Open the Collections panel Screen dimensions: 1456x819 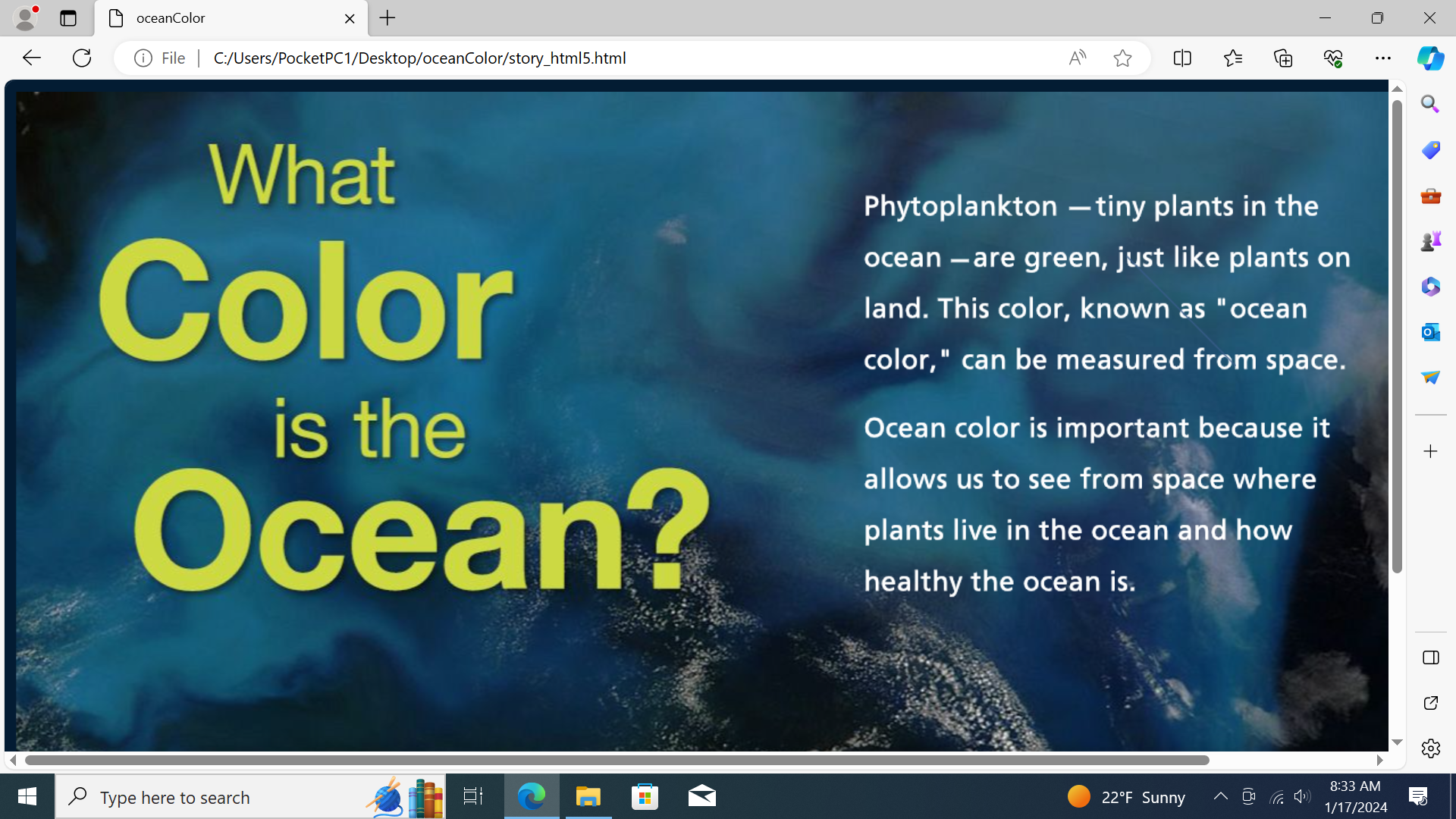pos(1283,58)
